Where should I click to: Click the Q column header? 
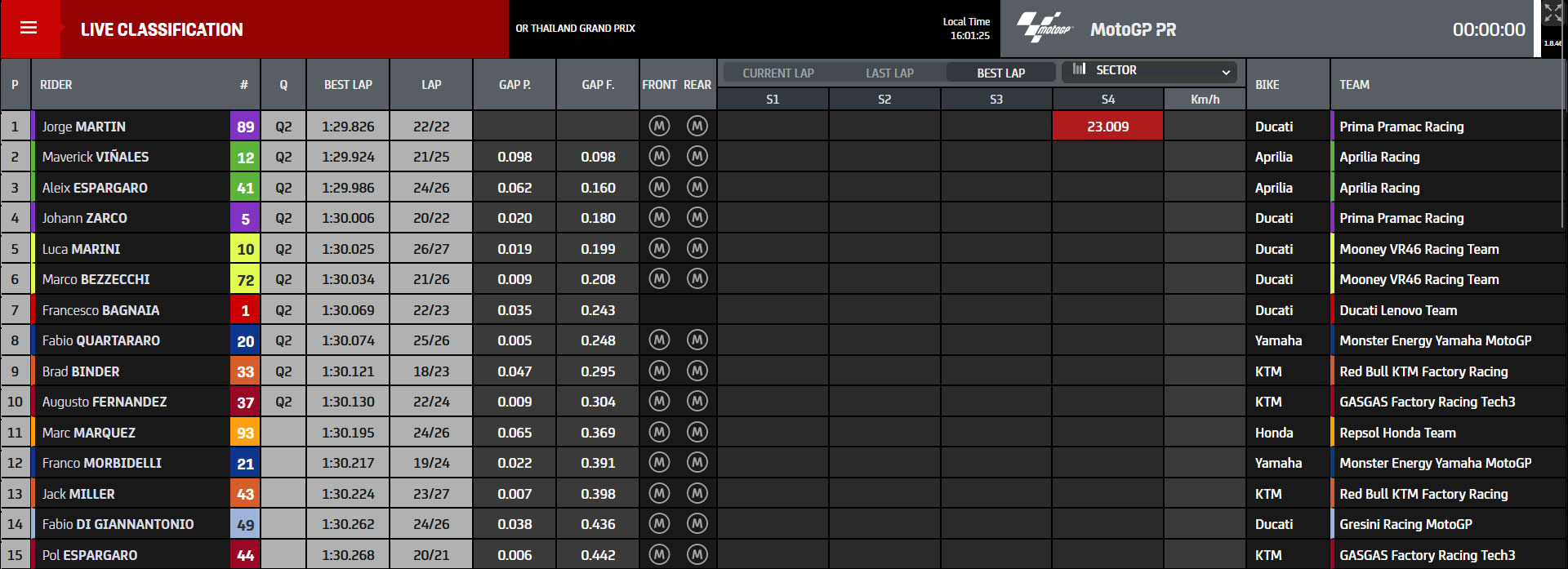click(283, 85)
